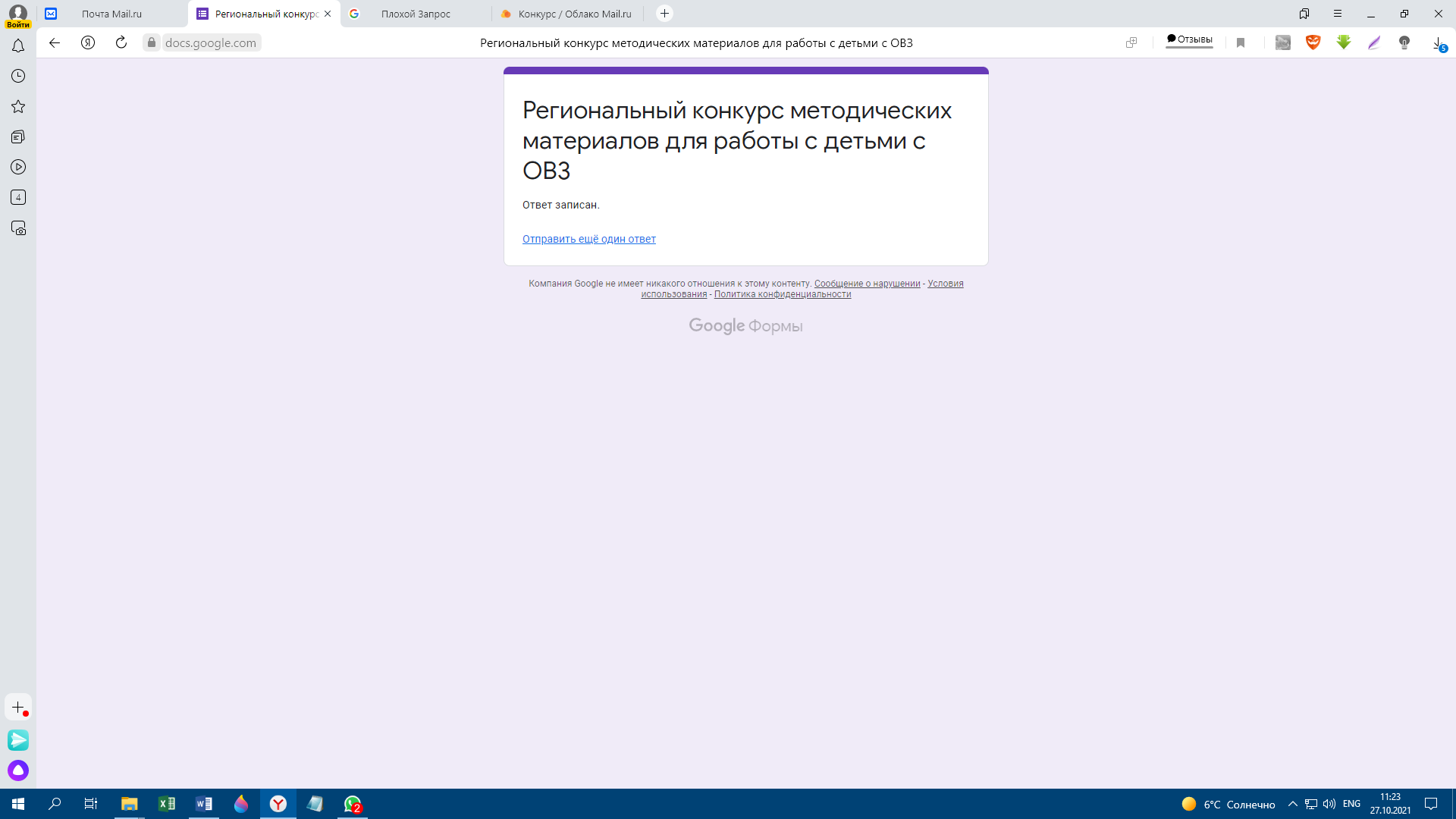Go back with the arrow button
The width and height of the screenshot is (1456, 819).
pyautogui.click(x=55, y=42)
